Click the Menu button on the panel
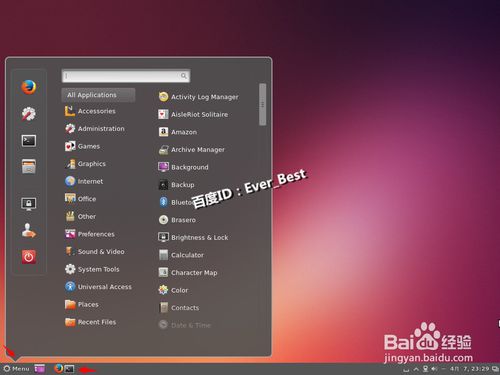The height and width of the screenshot is (375, 500). pyautogui.click(x=16, y=369)
